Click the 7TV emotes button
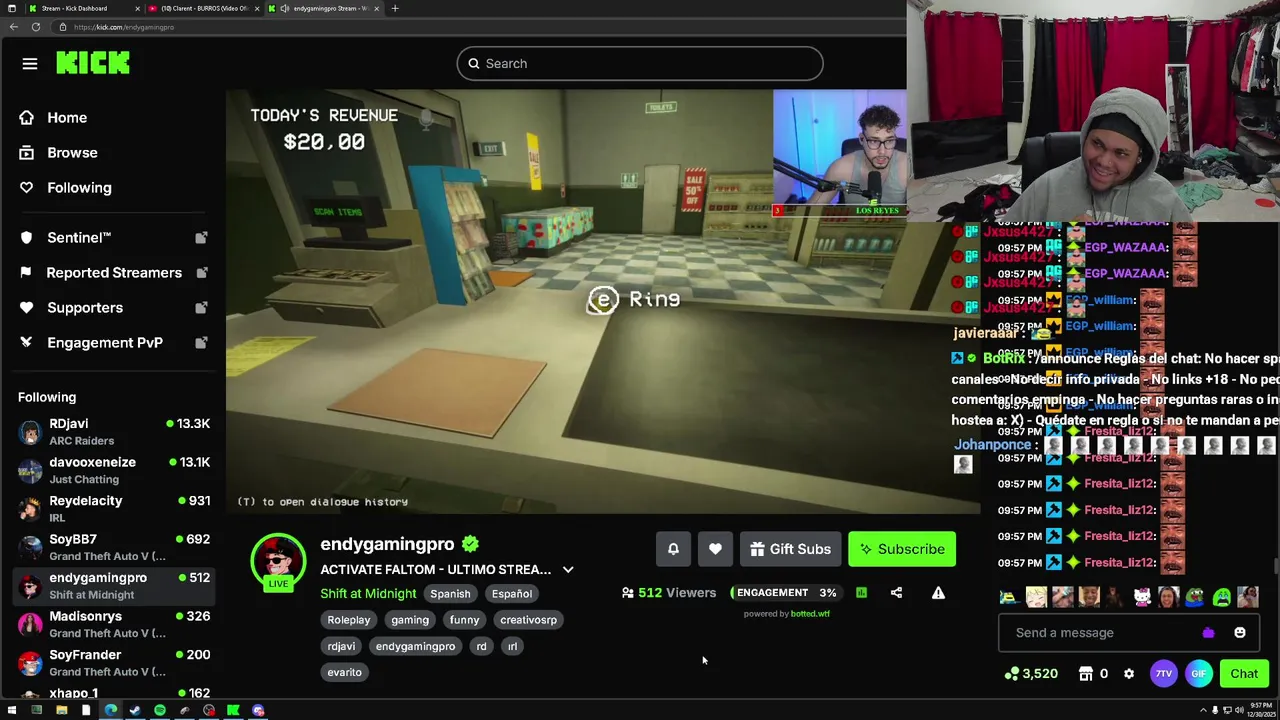1280x720 pixels. click(1163, 674)
